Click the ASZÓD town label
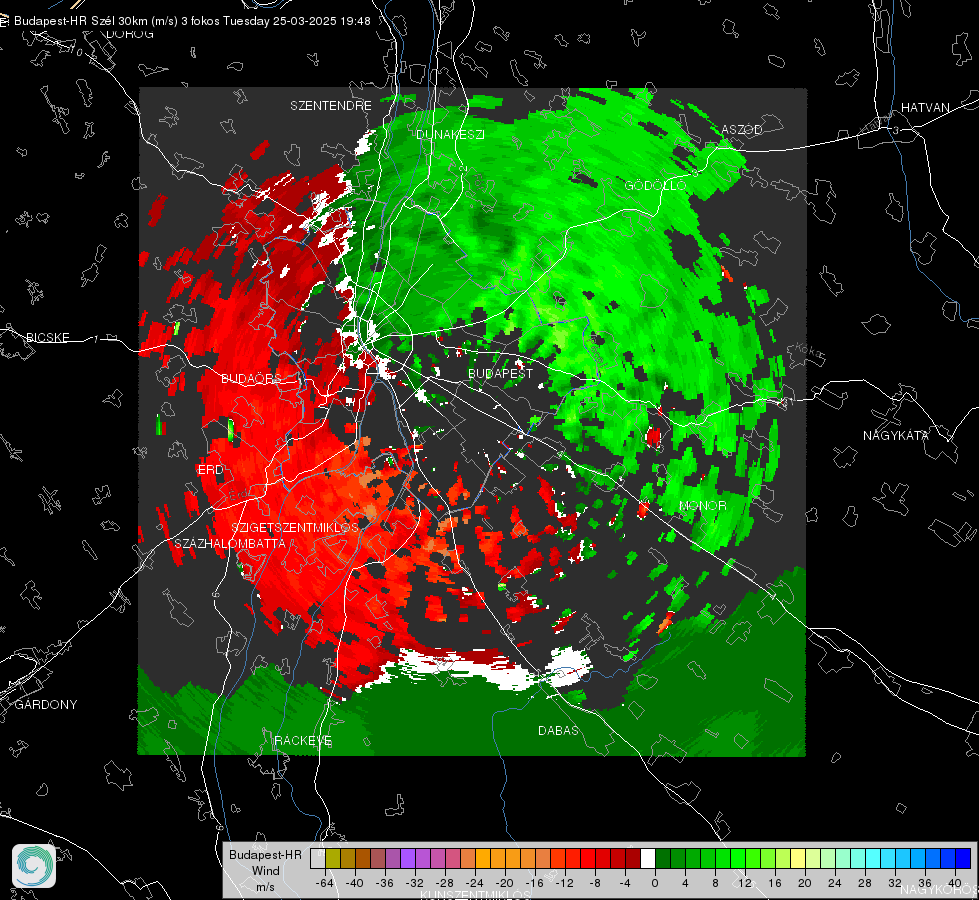 click(x=742, y=129)
